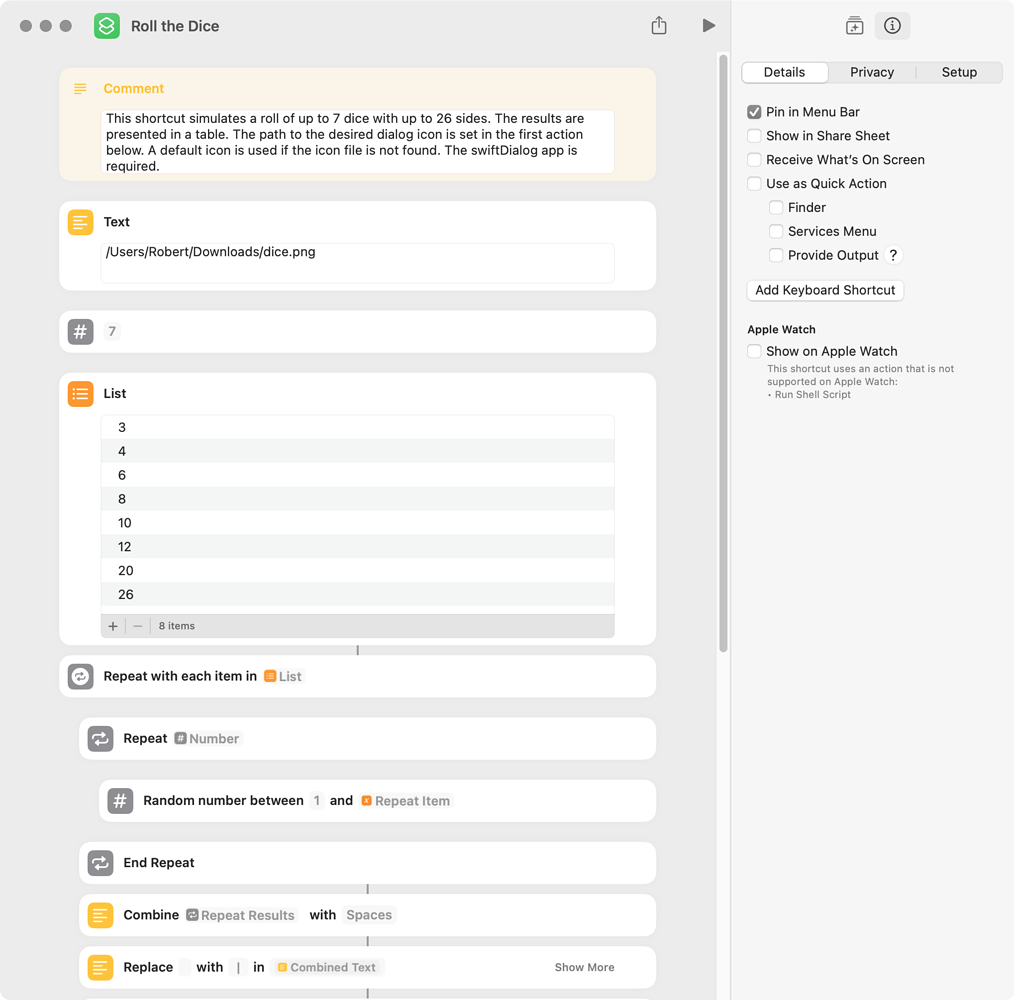Enable Show on Apple Watch

click(753, 351)
